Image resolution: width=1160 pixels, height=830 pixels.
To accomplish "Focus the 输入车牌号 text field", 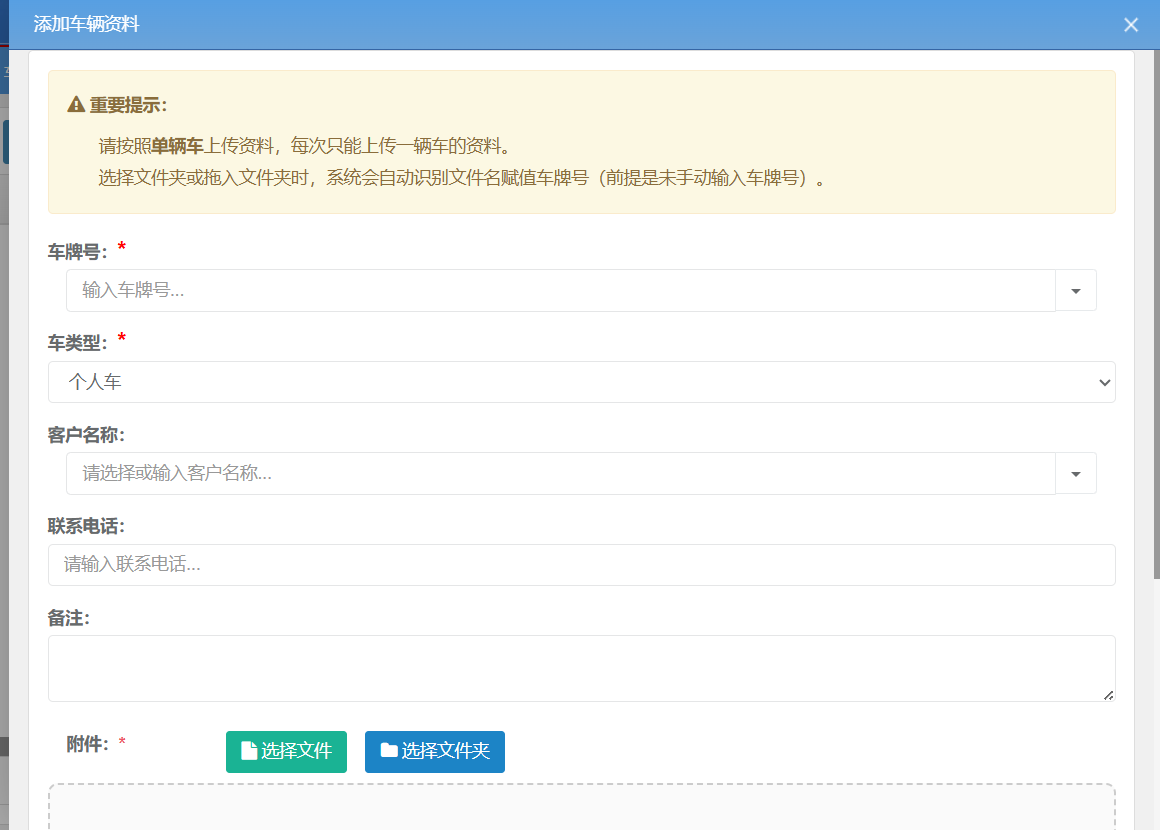I will tap(560, 290).
